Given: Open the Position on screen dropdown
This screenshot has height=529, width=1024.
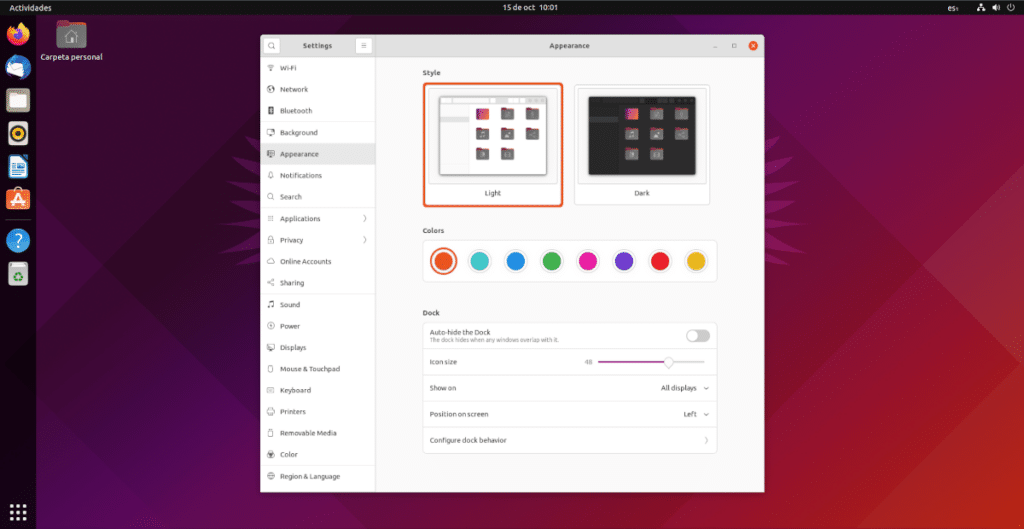Looking at the screenshot, I should (696, 414).
